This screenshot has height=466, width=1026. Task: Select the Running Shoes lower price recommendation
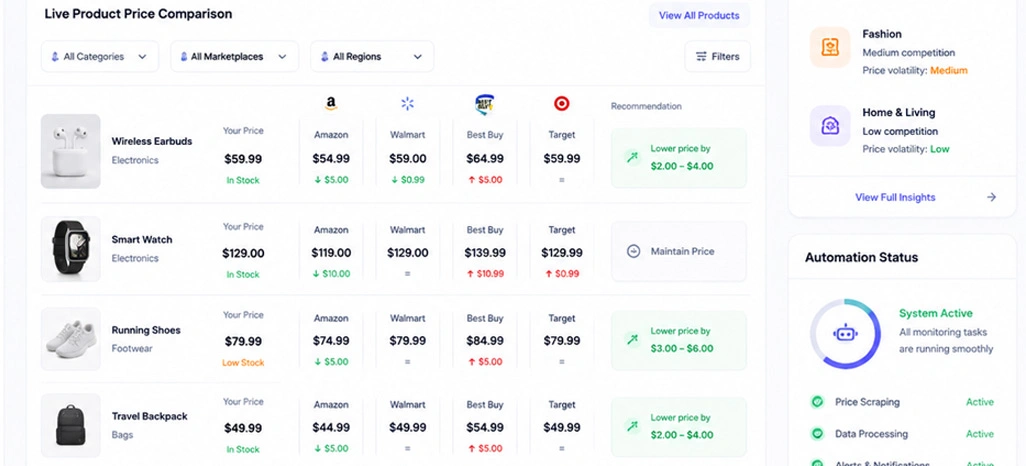click(x=679, y=340)
